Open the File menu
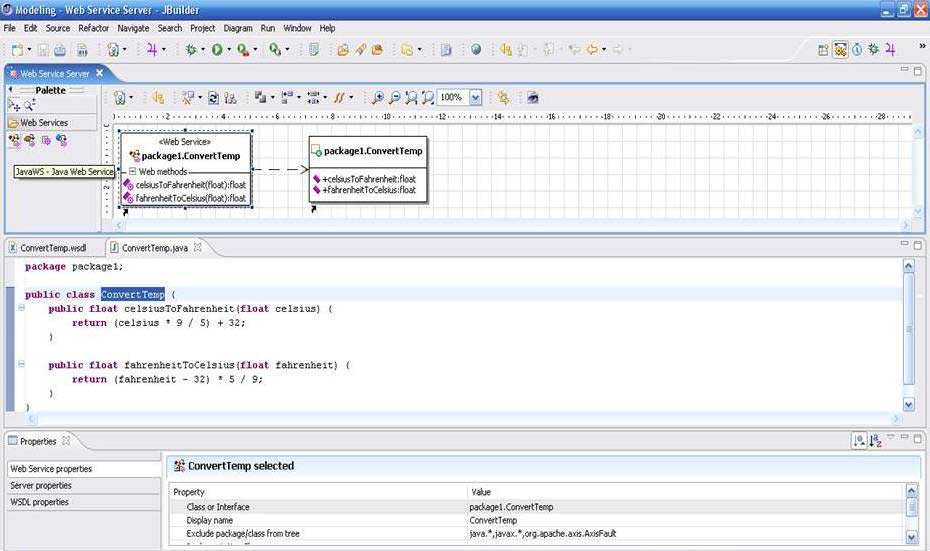 (x=9, y=28)
